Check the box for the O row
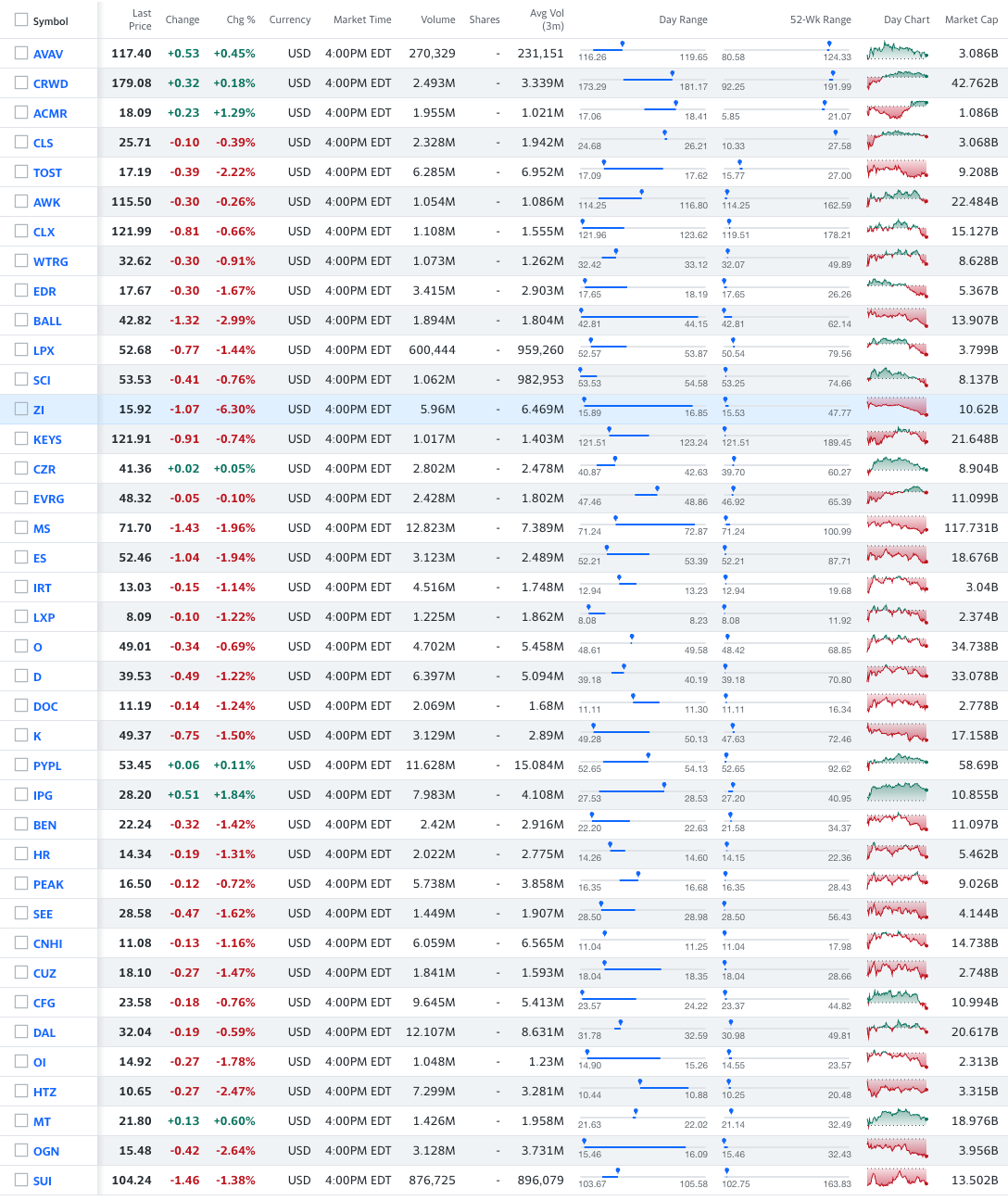The height and width of the screenshot is (1201, 1008). click(x=21, y=646)
